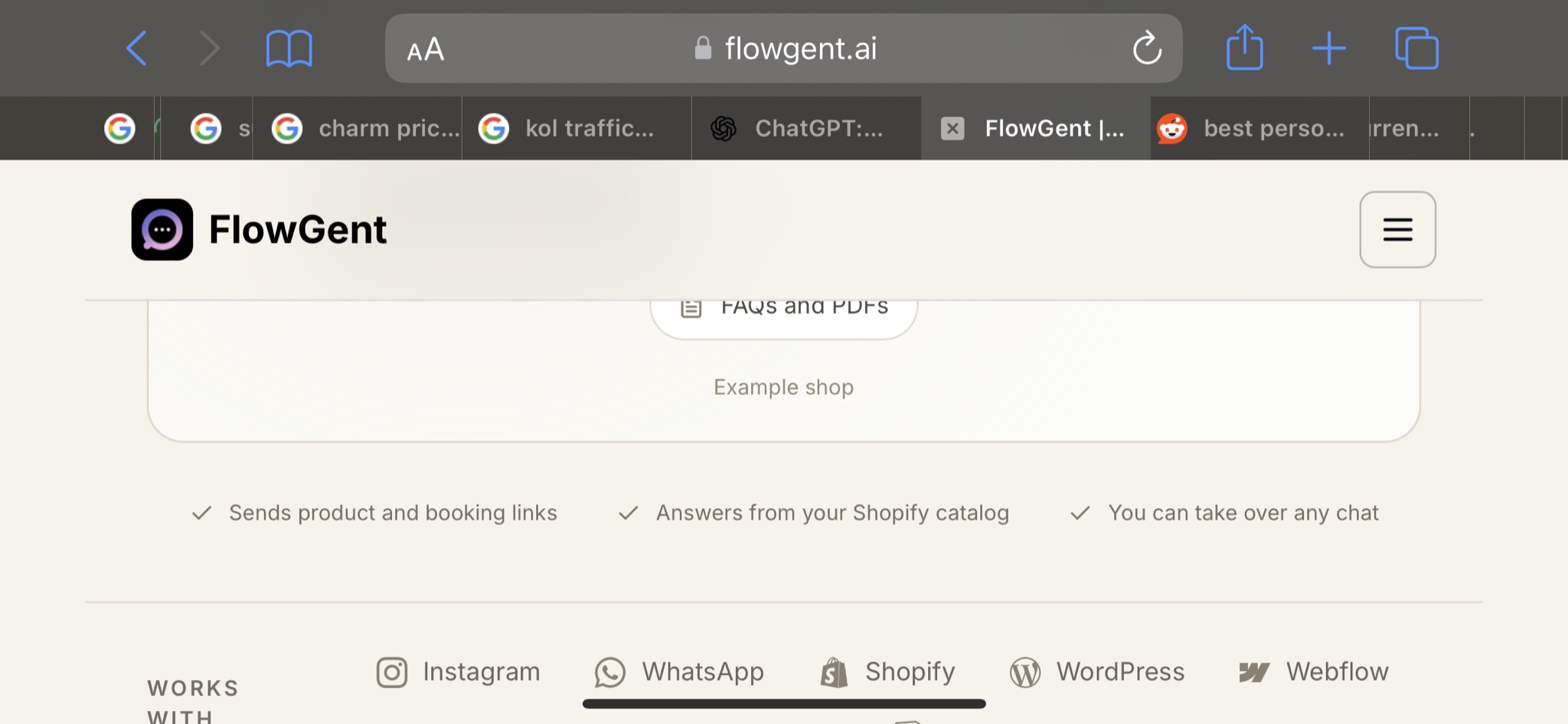Click the Instagram logo icon
Screen dimensions: 1568x724
pos(392,673)
